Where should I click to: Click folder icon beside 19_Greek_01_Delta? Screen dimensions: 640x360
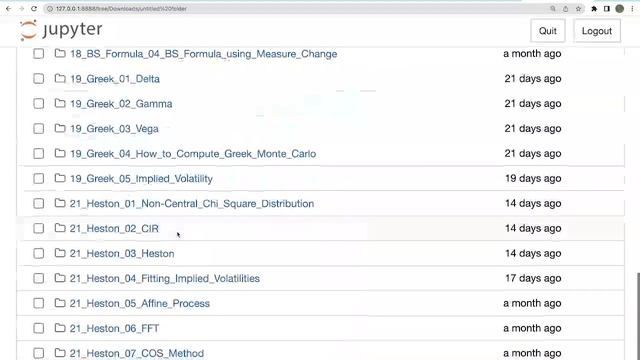(x=60, y=78)
